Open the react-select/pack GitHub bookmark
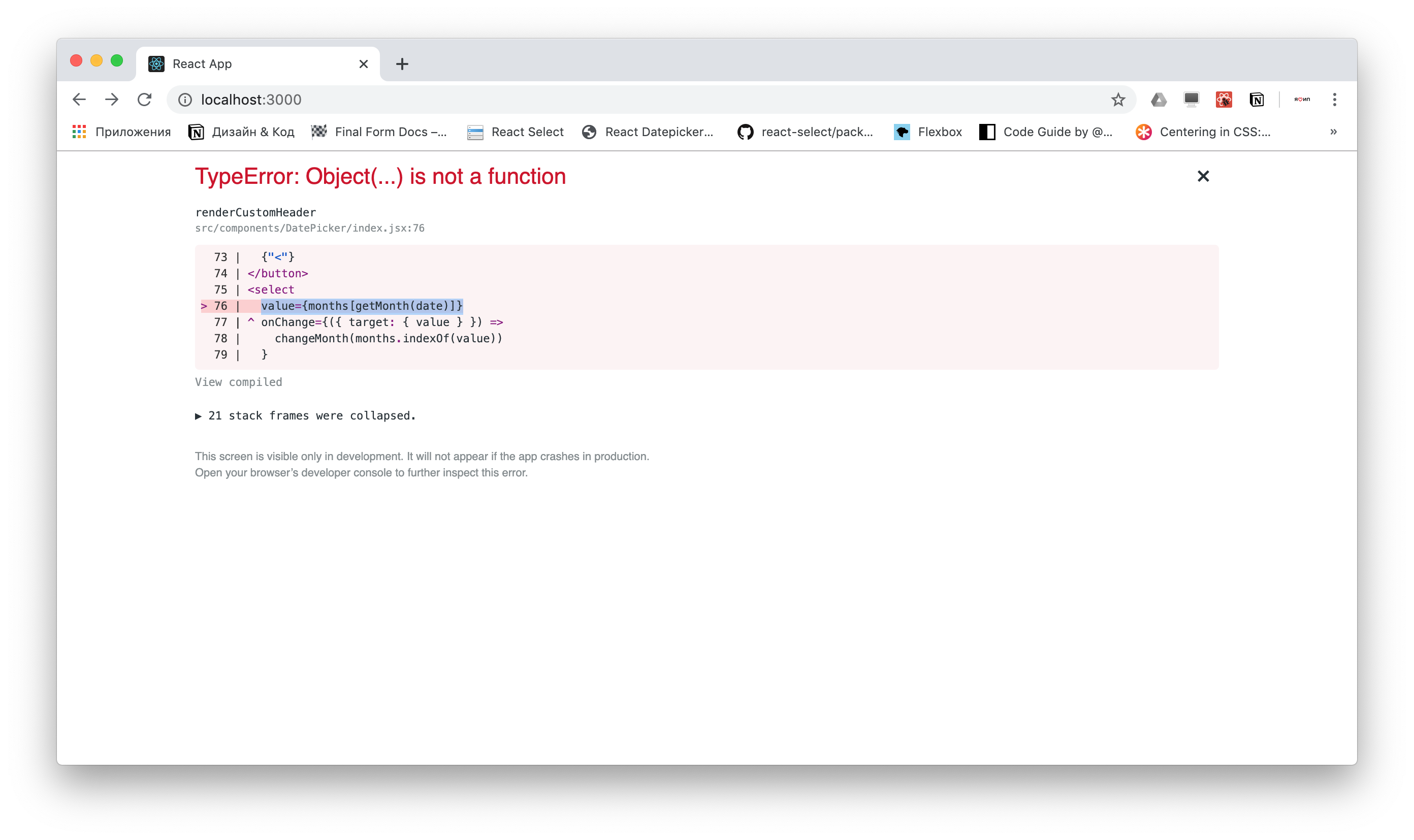This screenshot has width=1414, height=840. pos(807,132)
